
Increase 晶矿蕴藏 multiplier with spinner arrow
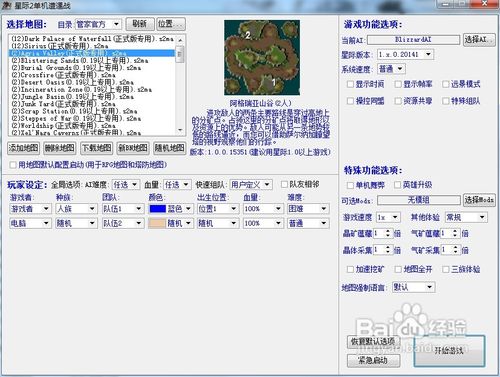tap(388, 231)
